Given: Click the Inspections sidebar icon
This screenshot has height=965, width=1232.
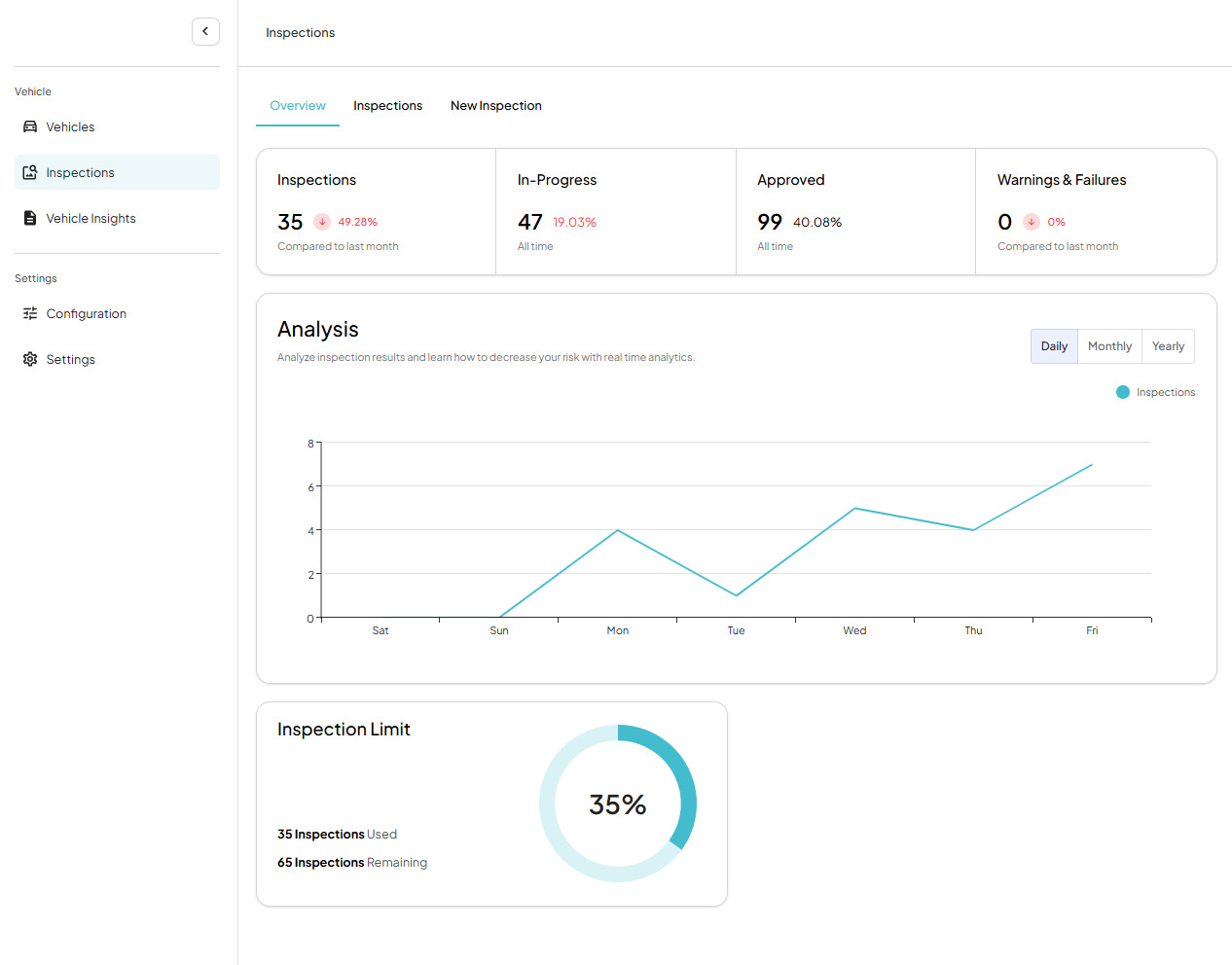Looking at the screenshot, I should [30, 172].
